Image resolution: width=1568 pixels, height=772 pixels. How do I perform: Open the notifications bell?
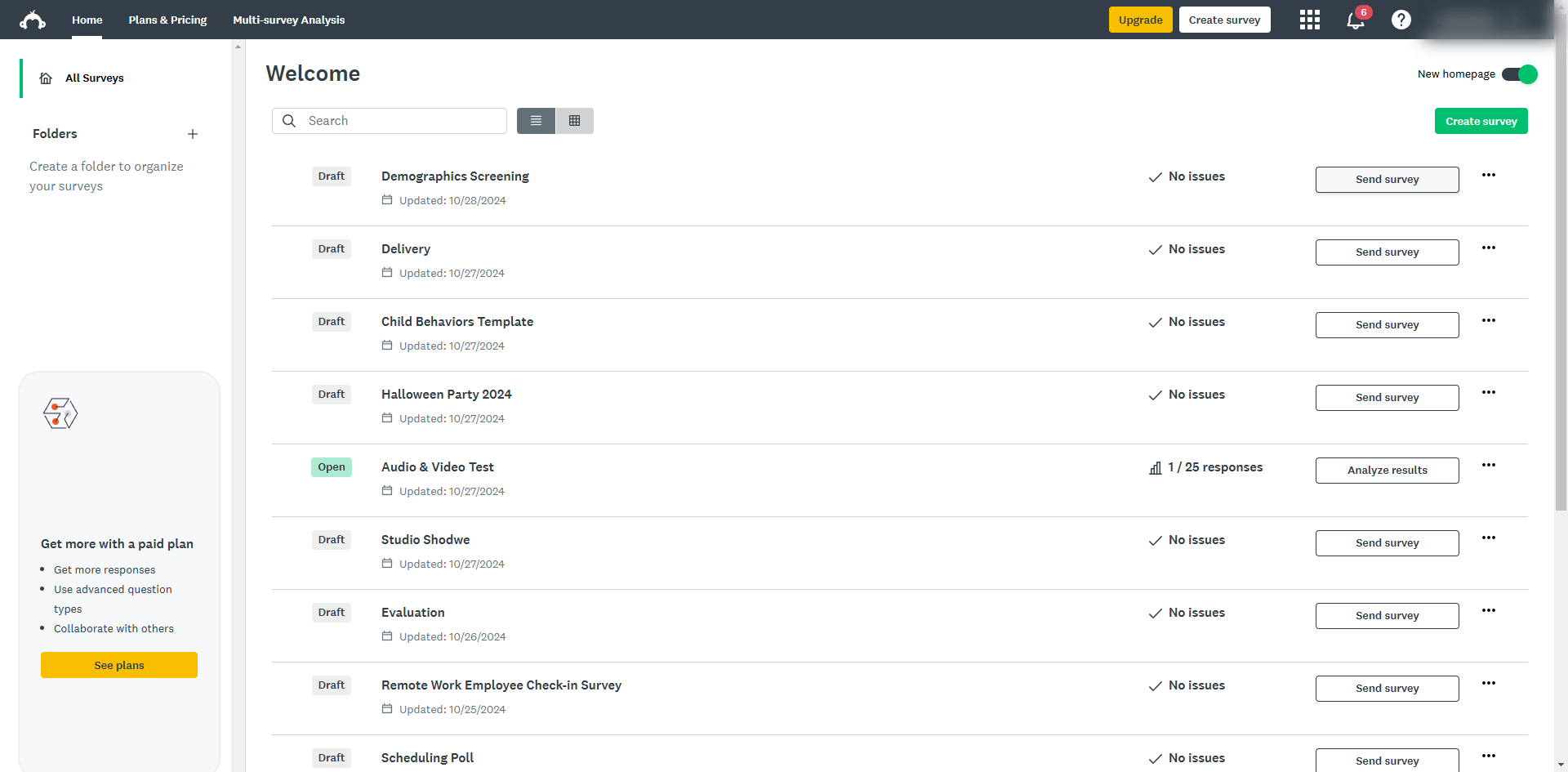[1356, 20]
